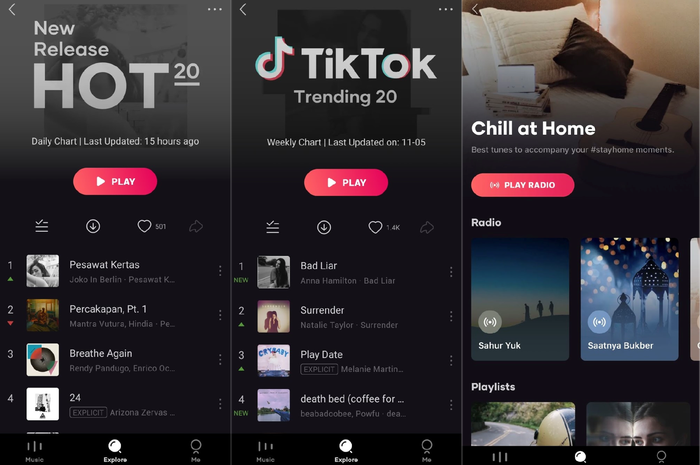Like the New Release Hot 20 playlist
This screenshot has width=700, height=465.
pos(144,226)
